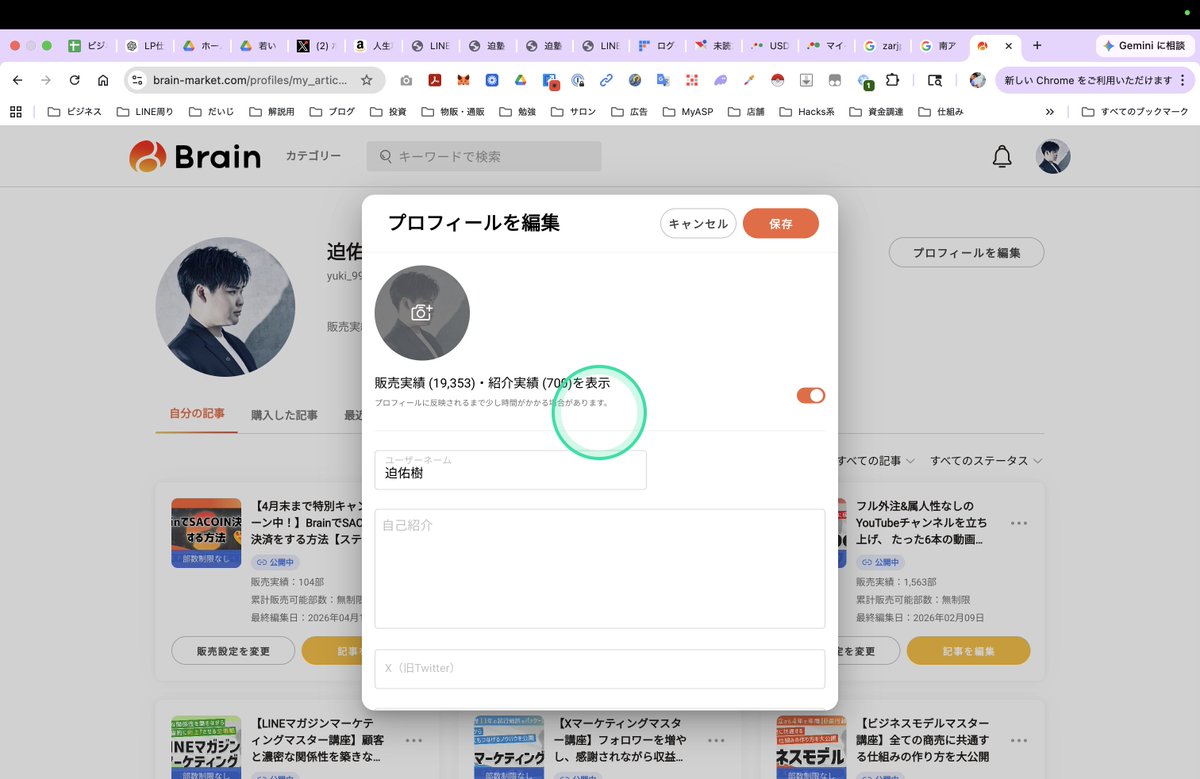The height and width of the screenshot is (779, 1200).
Task: Open the Chrome apps grid in bookmarks bar
Action: [17, 112]
